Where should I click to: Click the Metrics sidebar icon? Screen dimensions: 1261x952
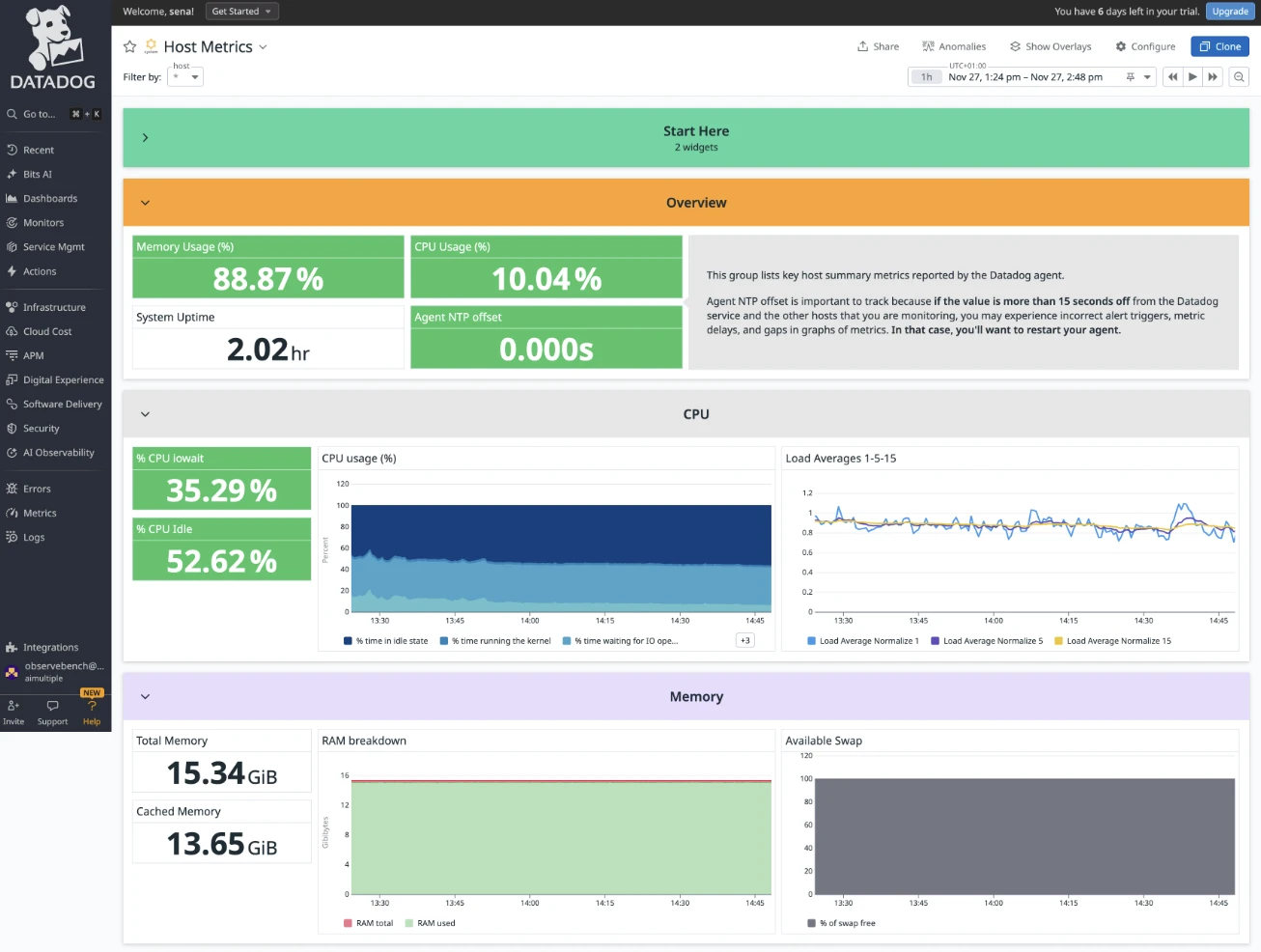tap(12, 513)
